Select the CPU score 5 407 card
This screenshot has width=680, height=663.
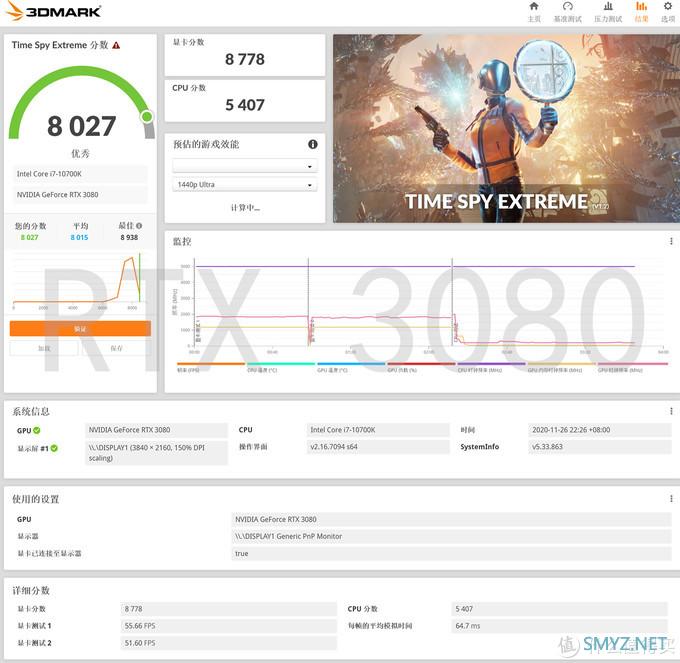(245, 101)
